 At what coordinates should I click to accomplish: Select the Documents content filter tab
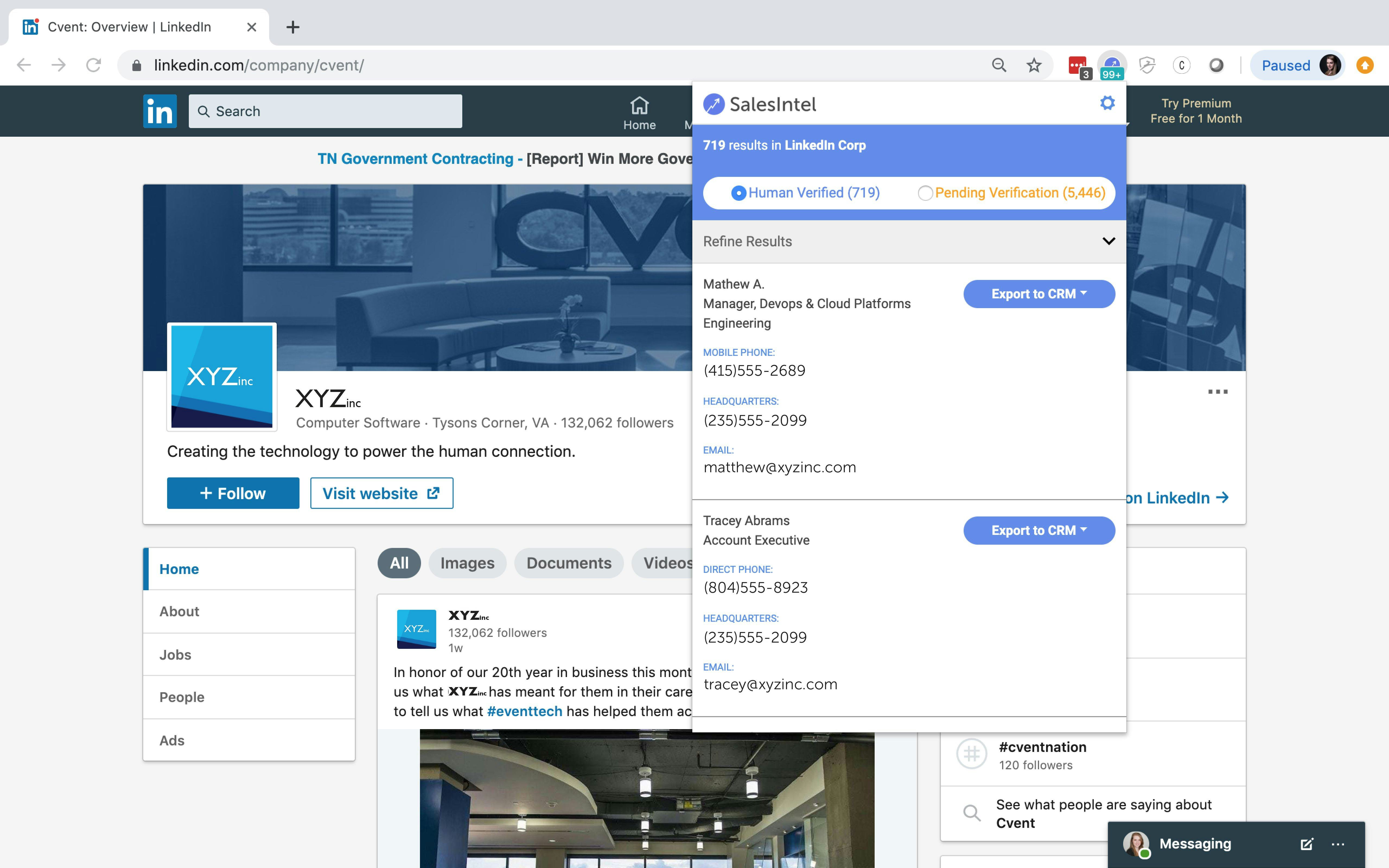coord(569,563)
